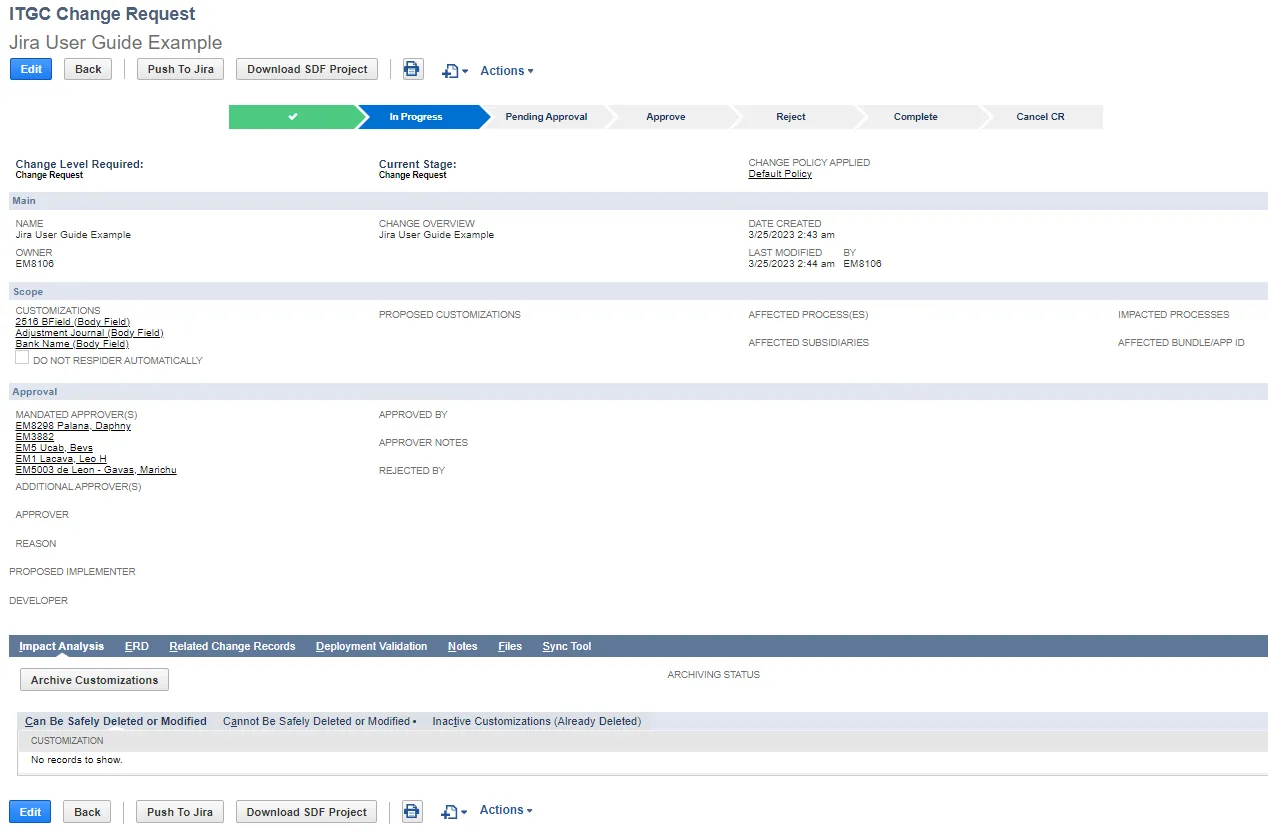The width and height of the screenshot is (1268, 832).
Task: Click the bottom Edit button
Action: click(x=31, y=811)
